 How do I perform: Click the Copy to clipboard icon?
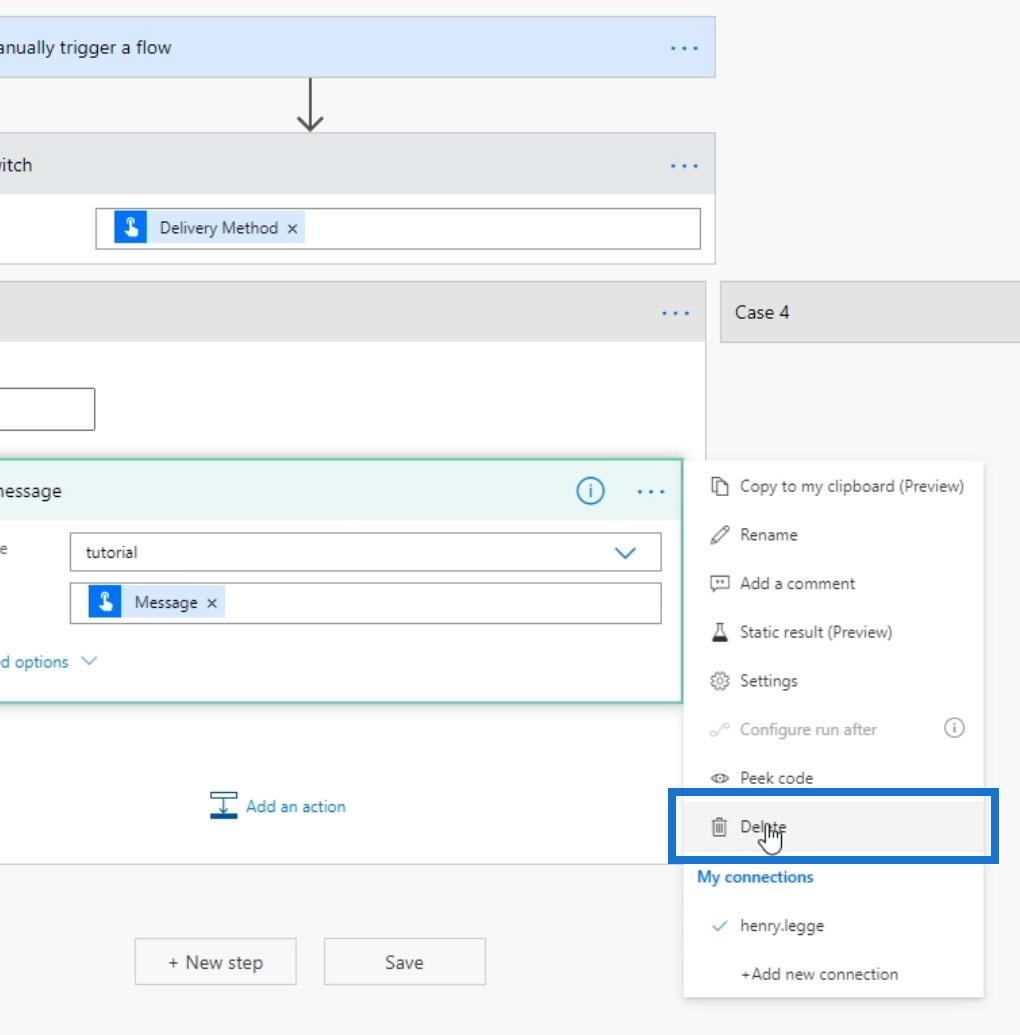click(x=720, y=486)
